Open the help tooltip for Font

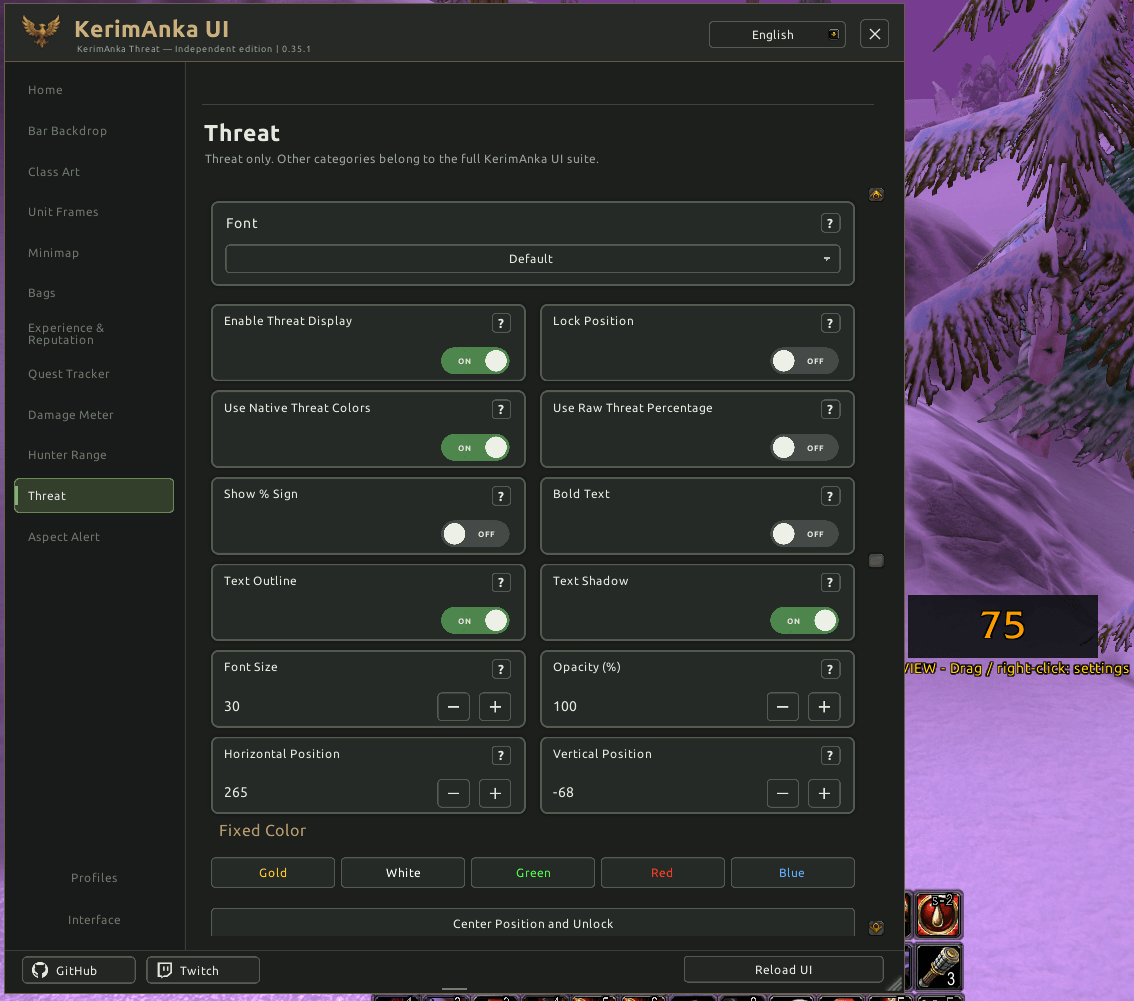click(x=830, y=223)
